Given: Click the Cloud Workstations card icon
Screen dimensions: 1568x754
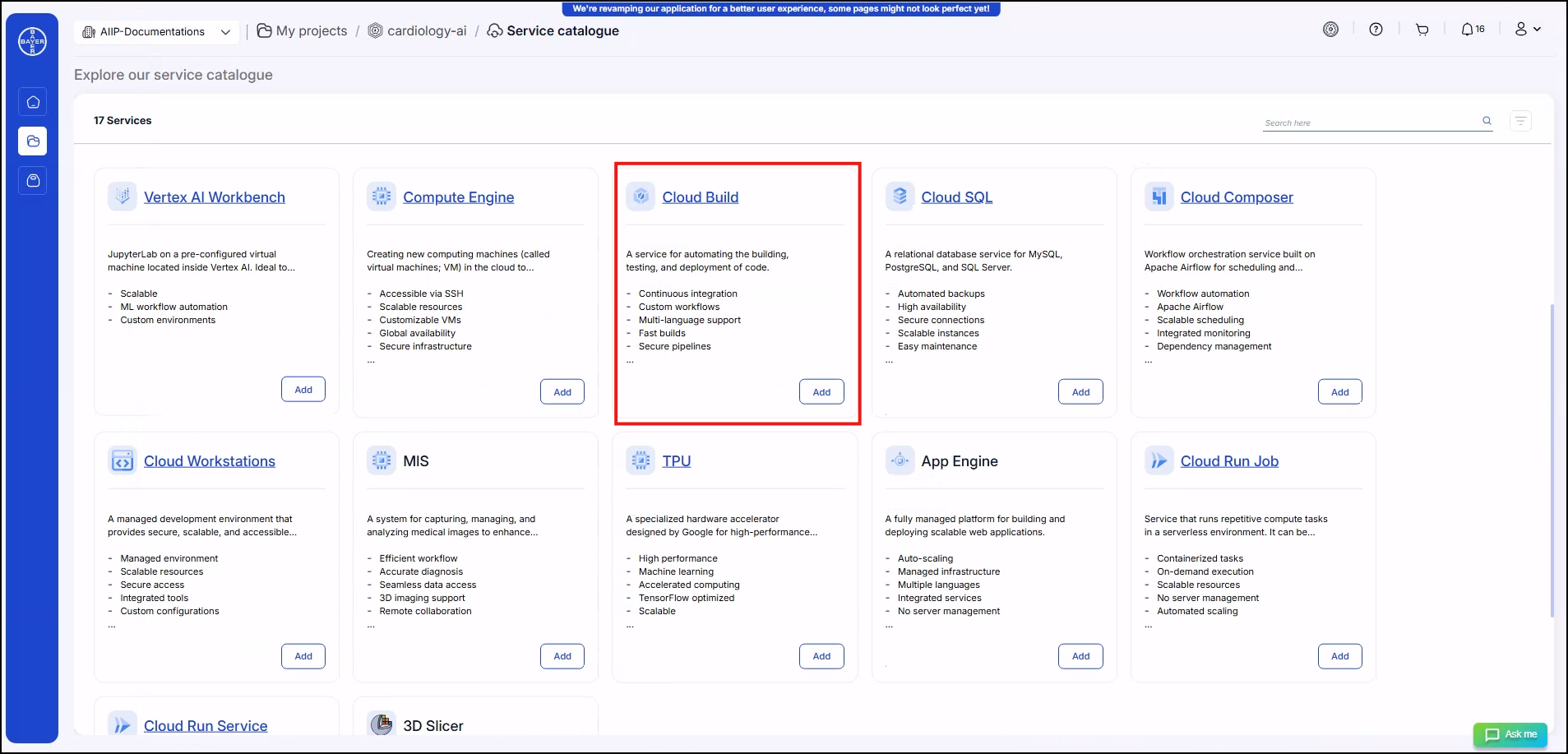Looking at the screenshot, I should pyautogui.click(x=123, y=460).
